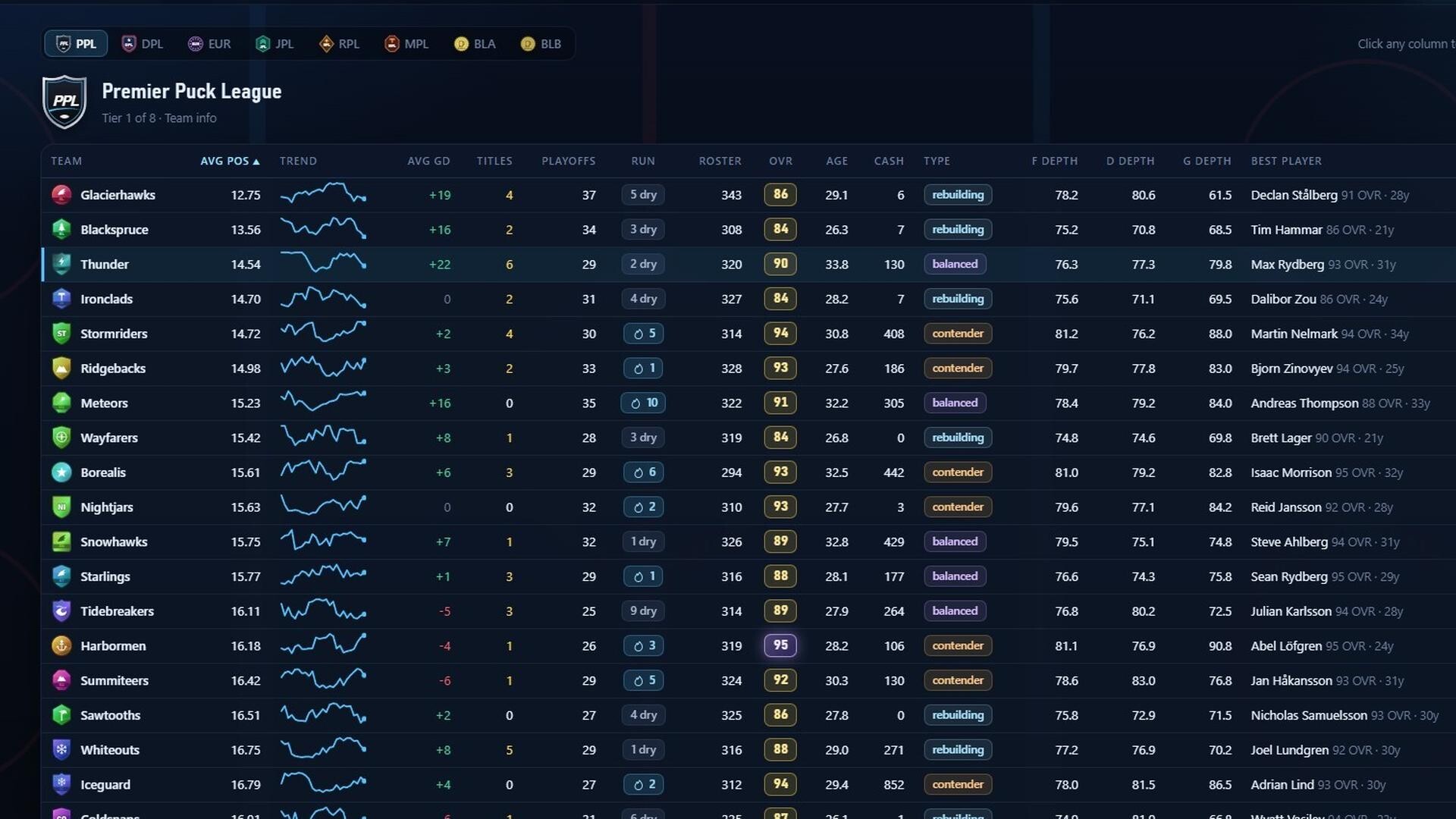The width and height of the screenshot is (1456, 819).
Task: Click the Harbormen 3 streak flame badge
Action: pyautogui.click(x=644, y=646)
